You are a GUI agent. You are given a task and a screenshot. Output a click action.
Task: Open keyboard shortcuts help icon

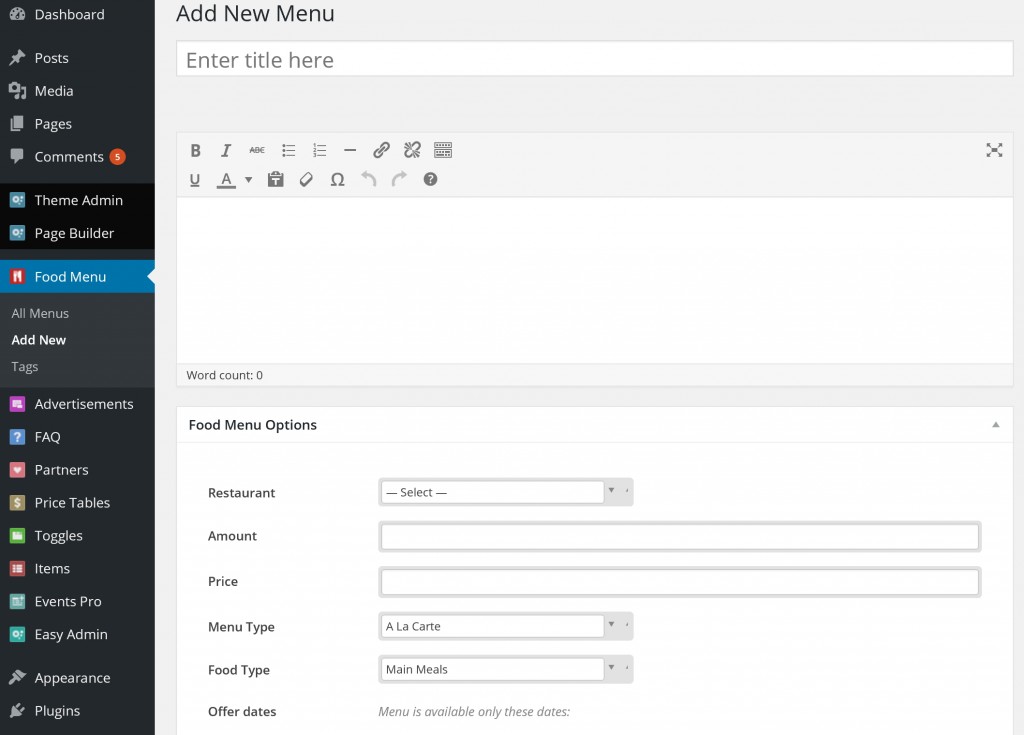point(430,179)
